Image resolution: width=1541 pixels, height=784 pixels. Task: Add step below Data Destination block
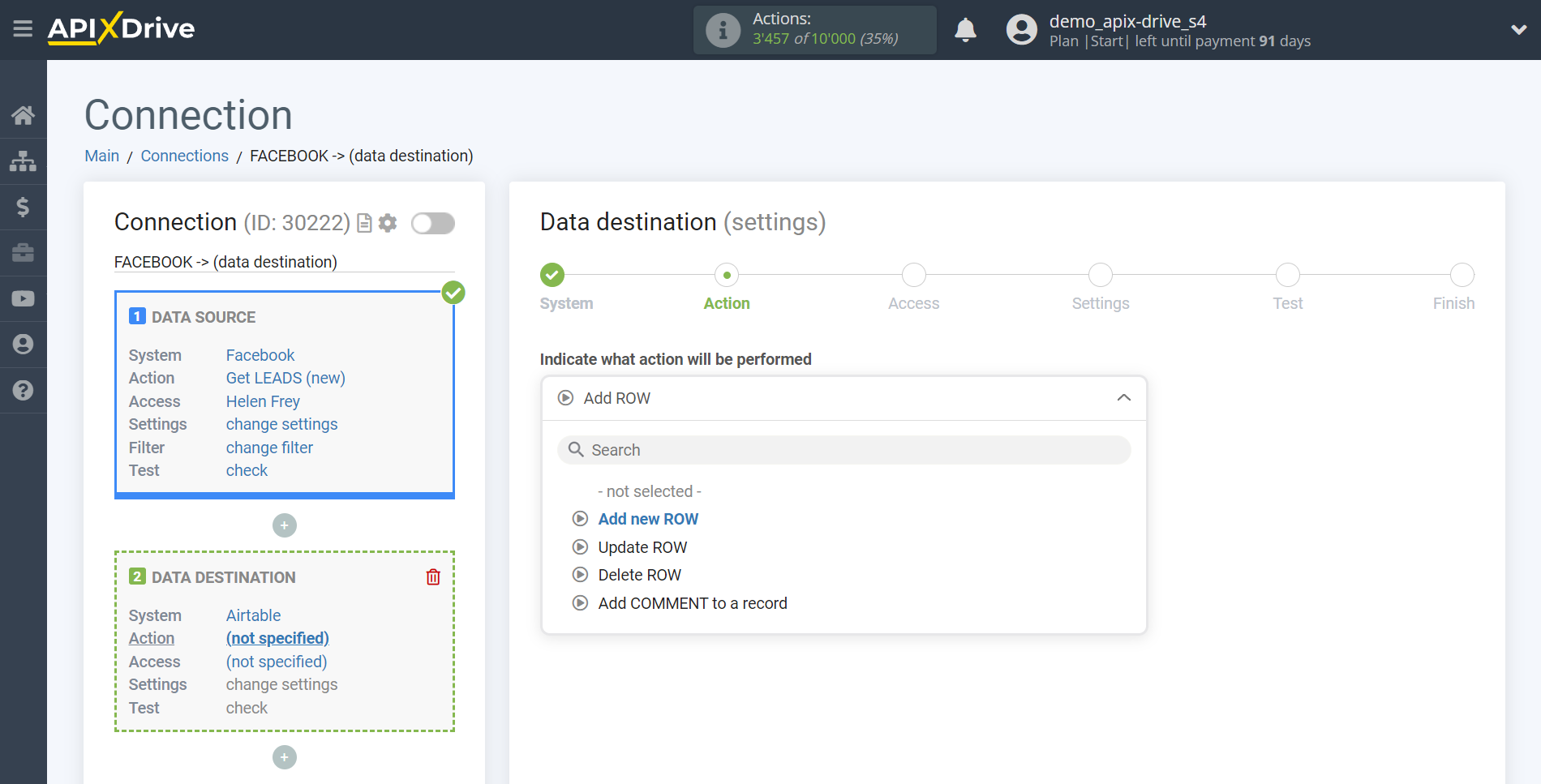[x=285, y=757]
